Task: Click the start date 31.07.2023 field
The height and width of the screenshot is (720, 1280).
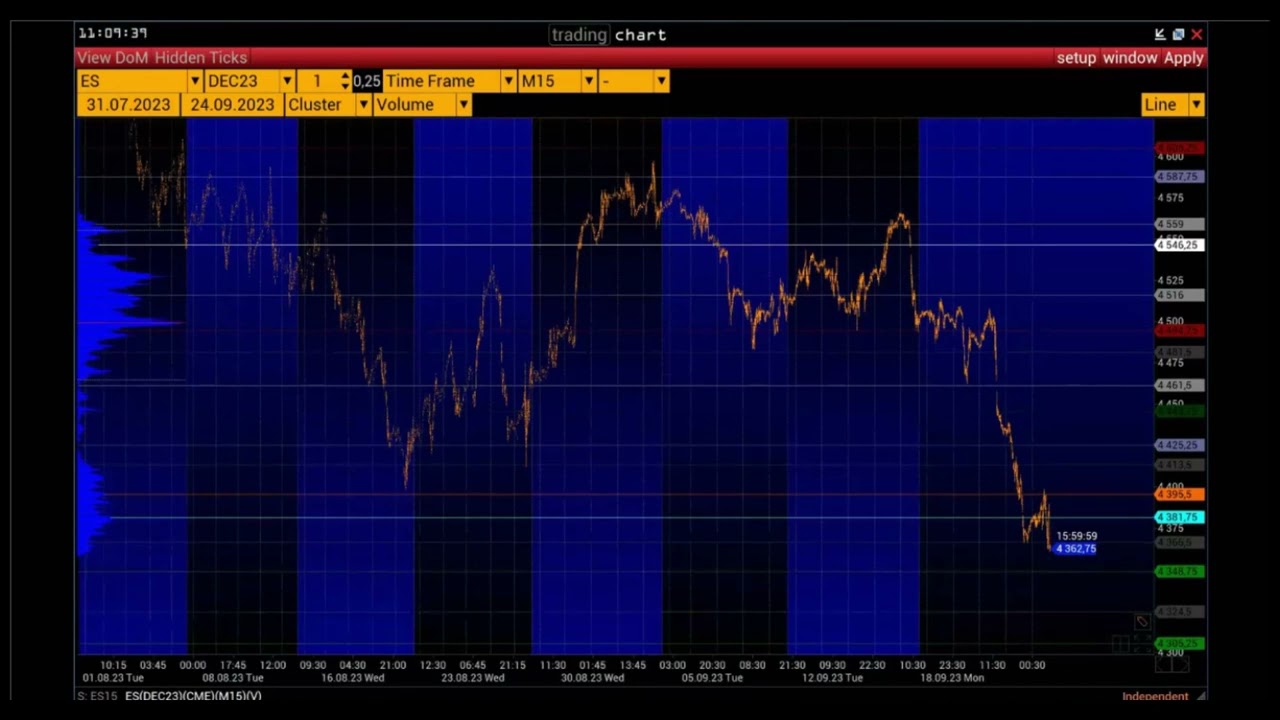Action: pos(129,105)
